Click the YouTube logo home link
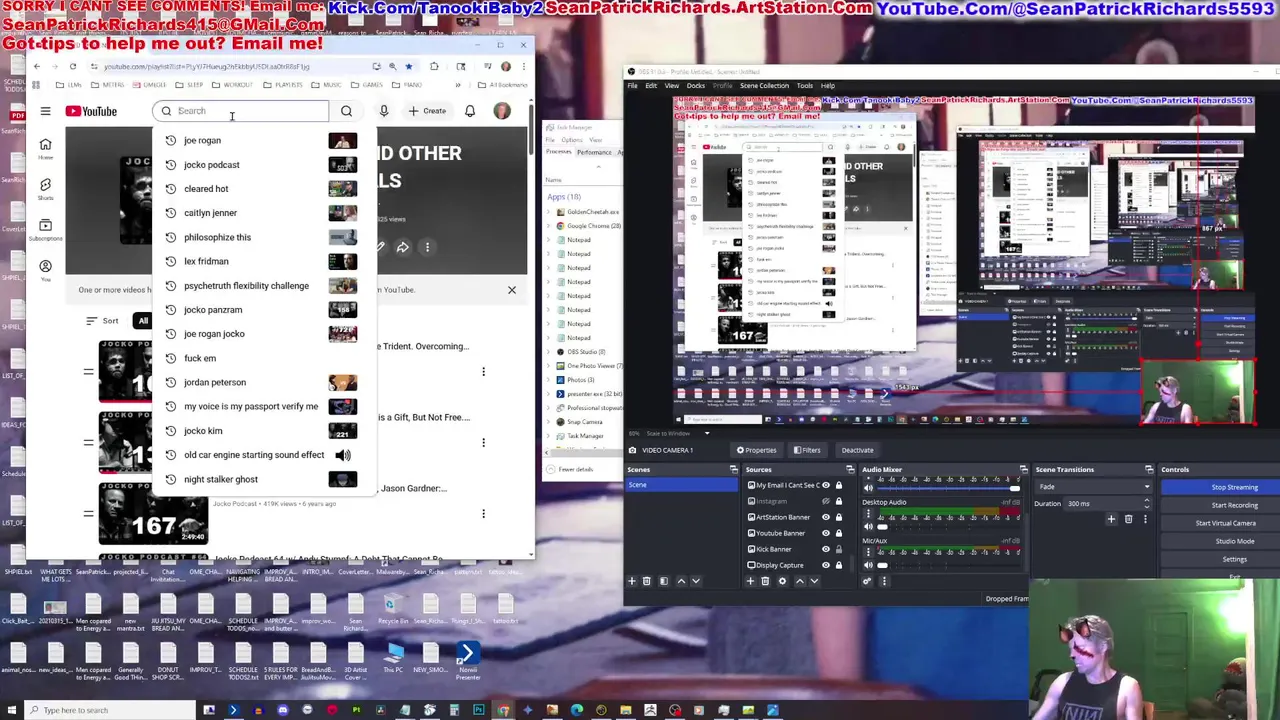This screenshot has height=720, width=1280. (x=91, y=111)
